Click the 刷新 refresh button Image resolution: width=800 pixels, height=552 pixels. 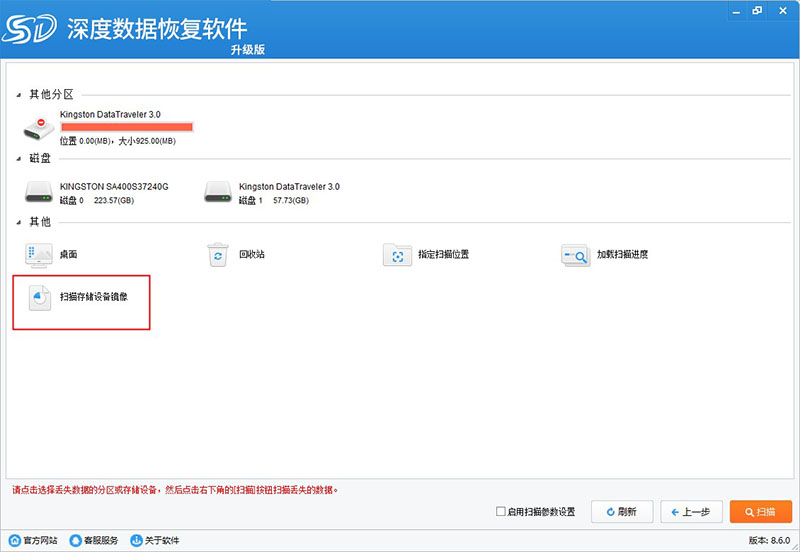pyautogui.click(x=622, y=512)
